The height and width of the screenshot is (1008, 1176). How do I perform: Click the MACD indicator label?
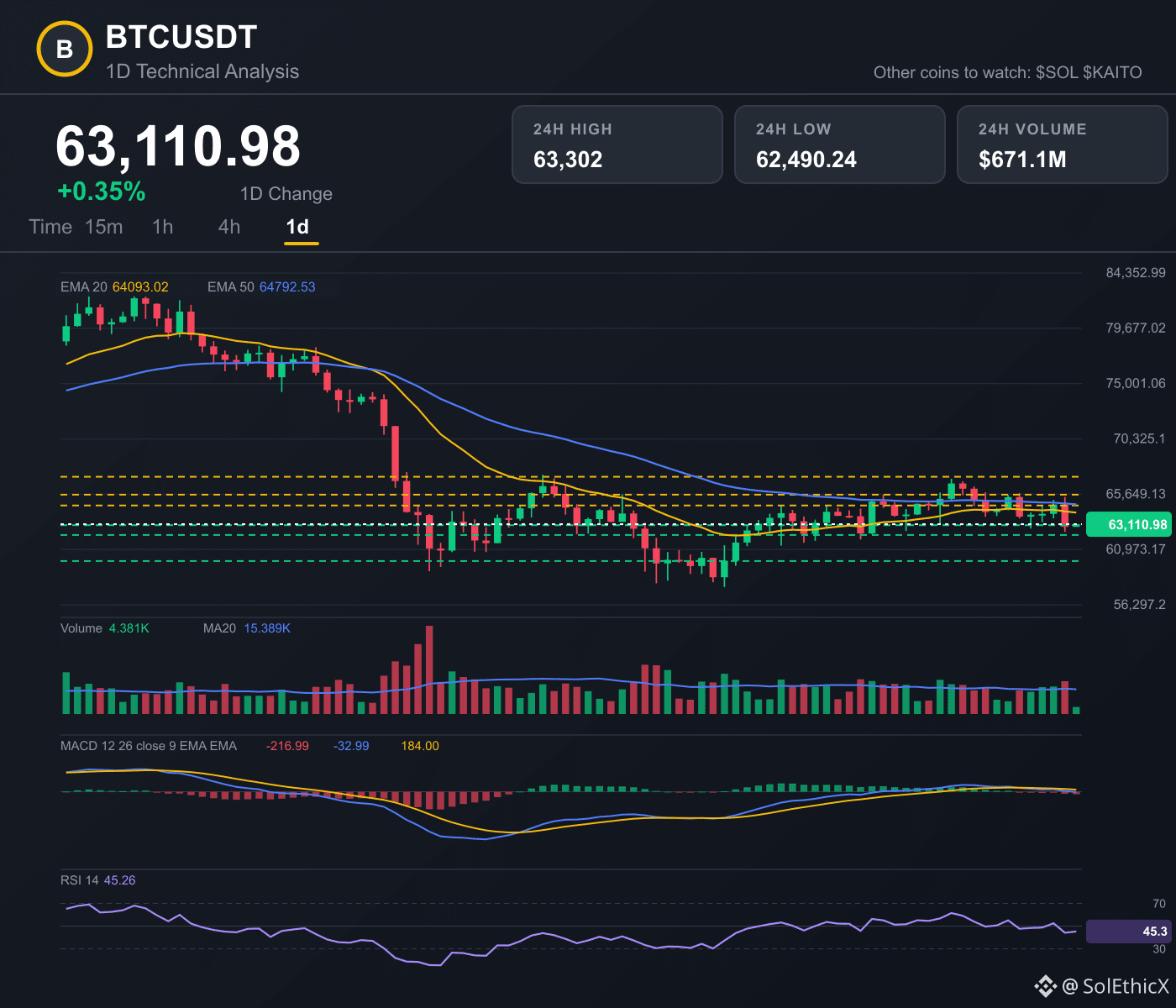[x=149, y=746]
